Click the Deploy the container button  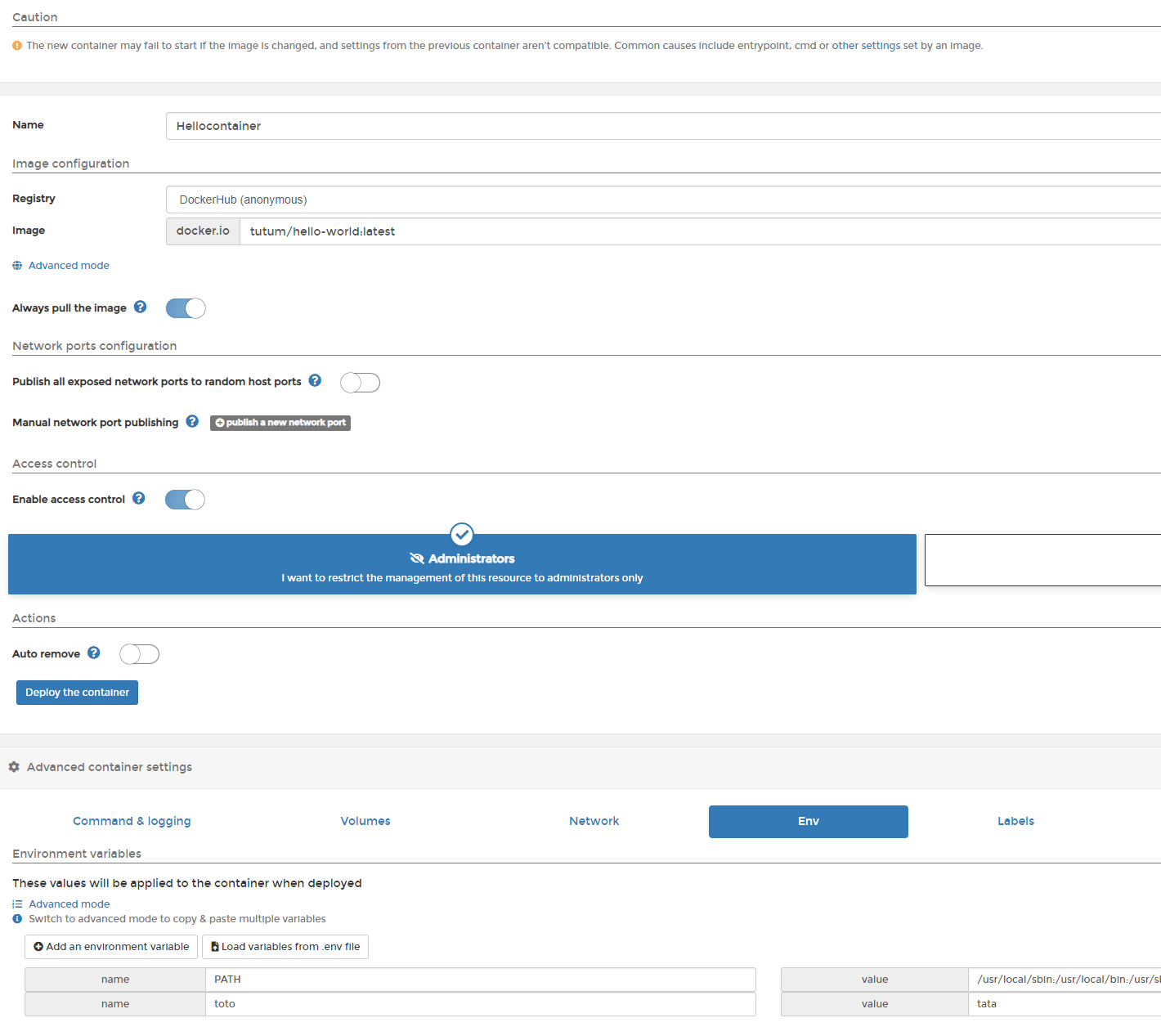[x=76, y=692]
